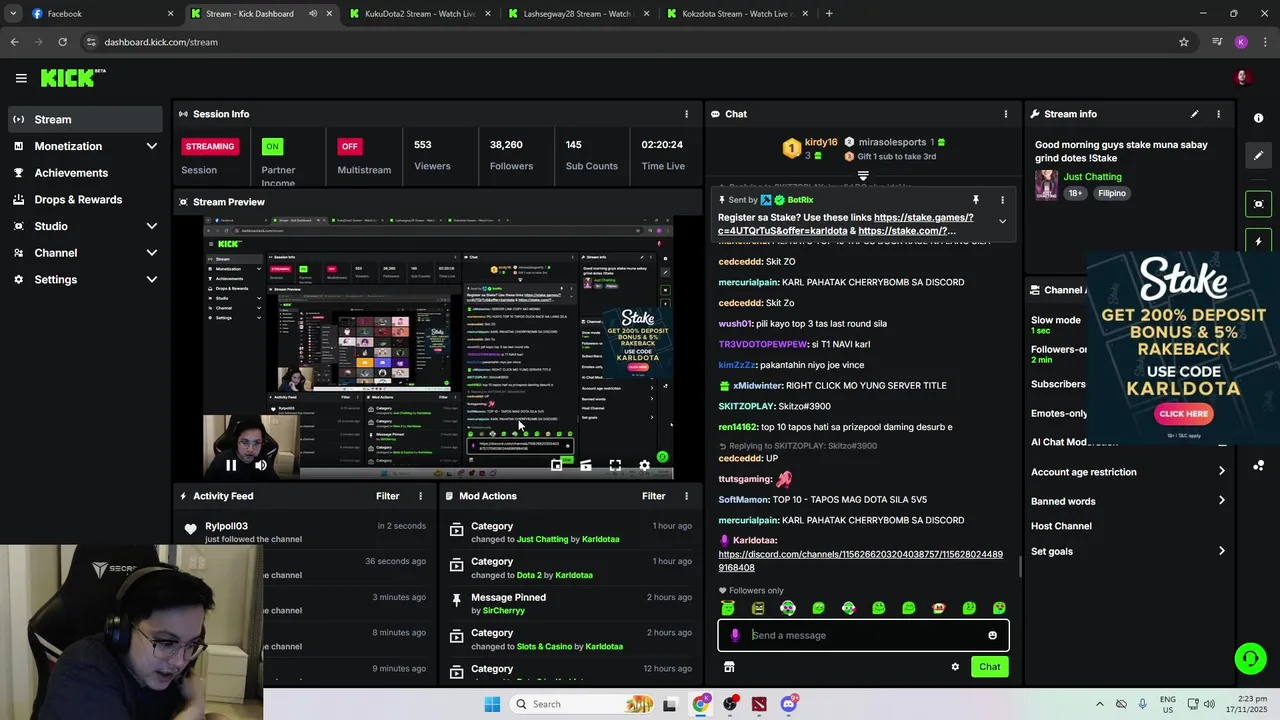
Task: Open Account age restriction arrow
Action: click(1221, 472)
